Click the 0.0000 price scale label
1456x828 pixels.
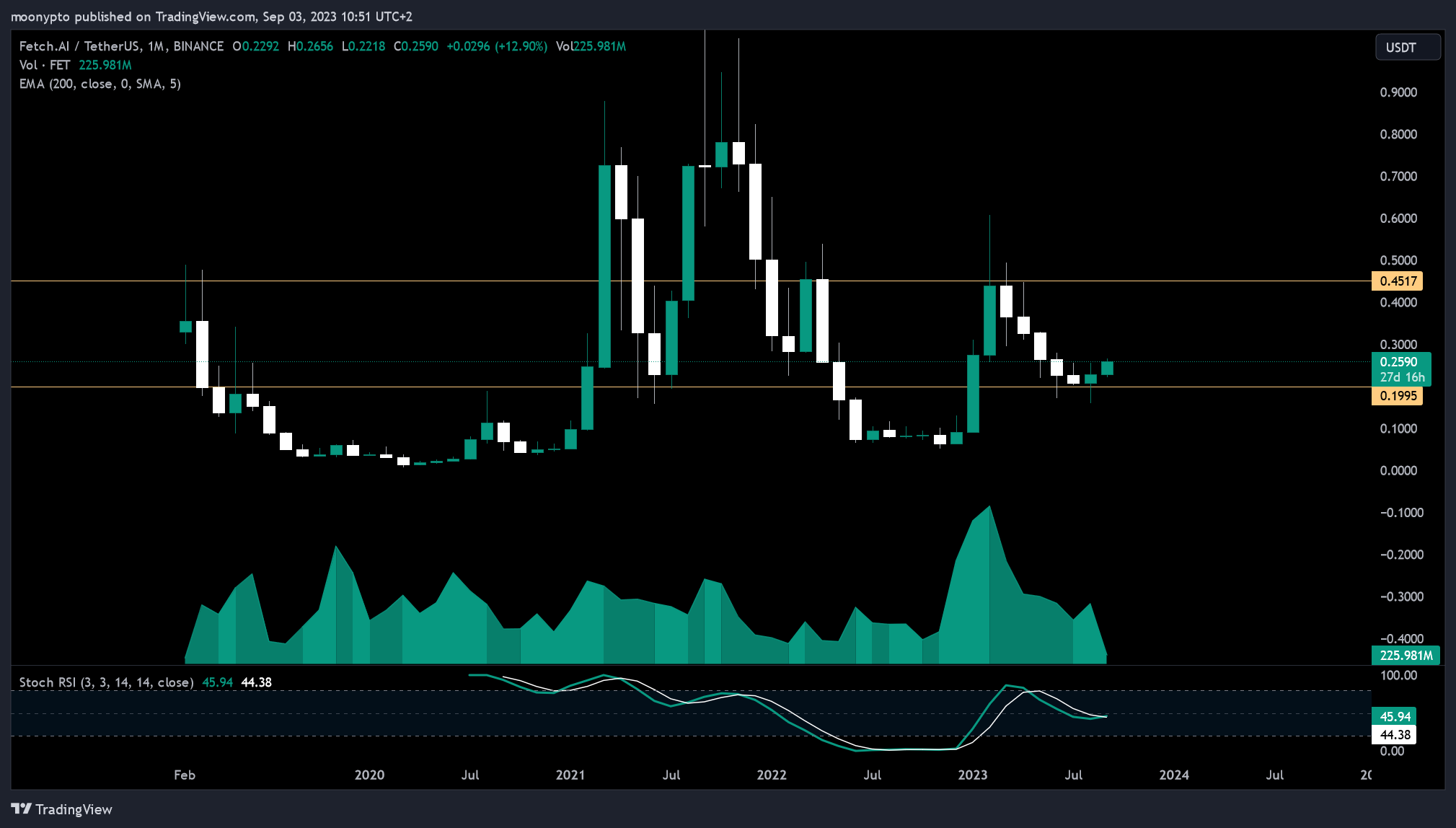1398,471
